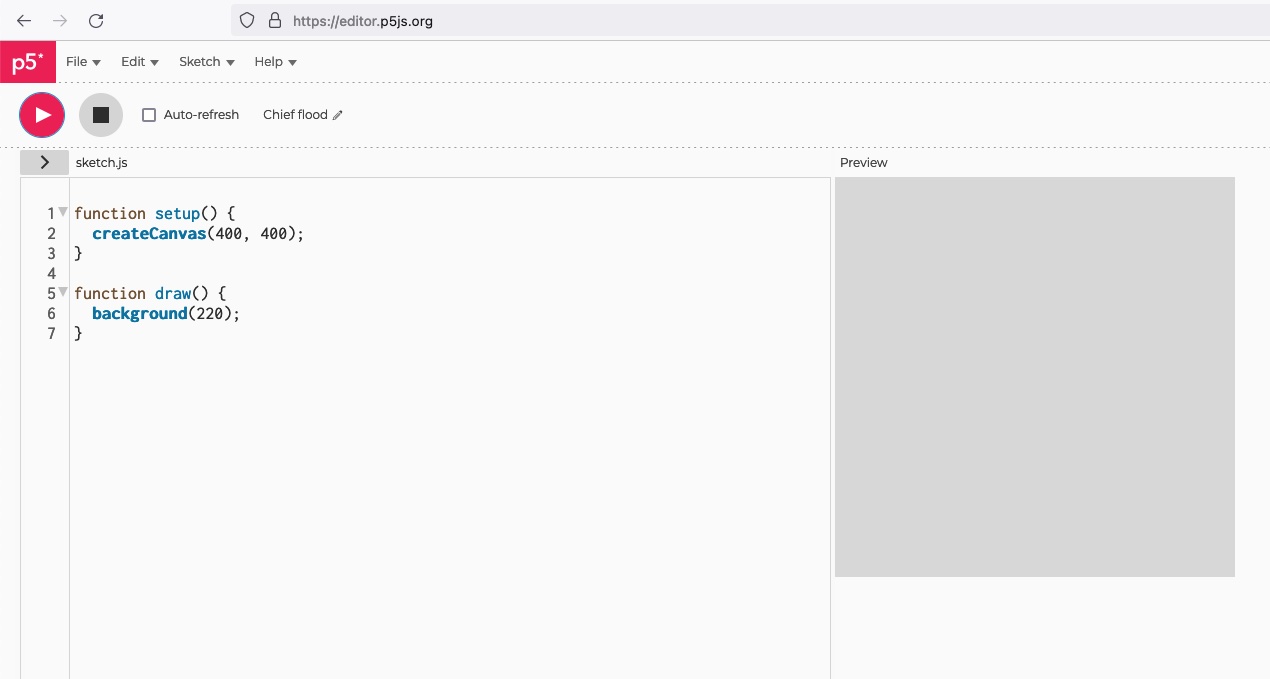The height and width of the screenshot is (679, 1270).
Task: Click line number 6 in gutter
Action: pyautogui.click(x=52, y=313)
